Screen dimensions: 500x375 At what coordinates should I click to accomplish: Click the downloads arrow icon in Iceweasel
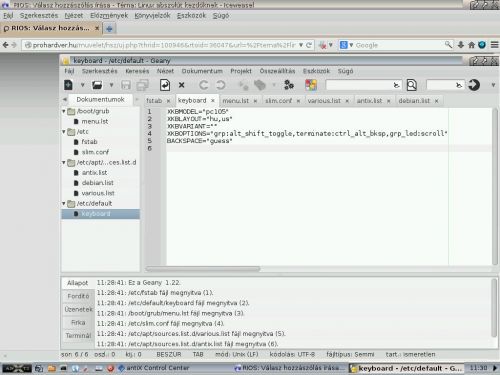461,45
